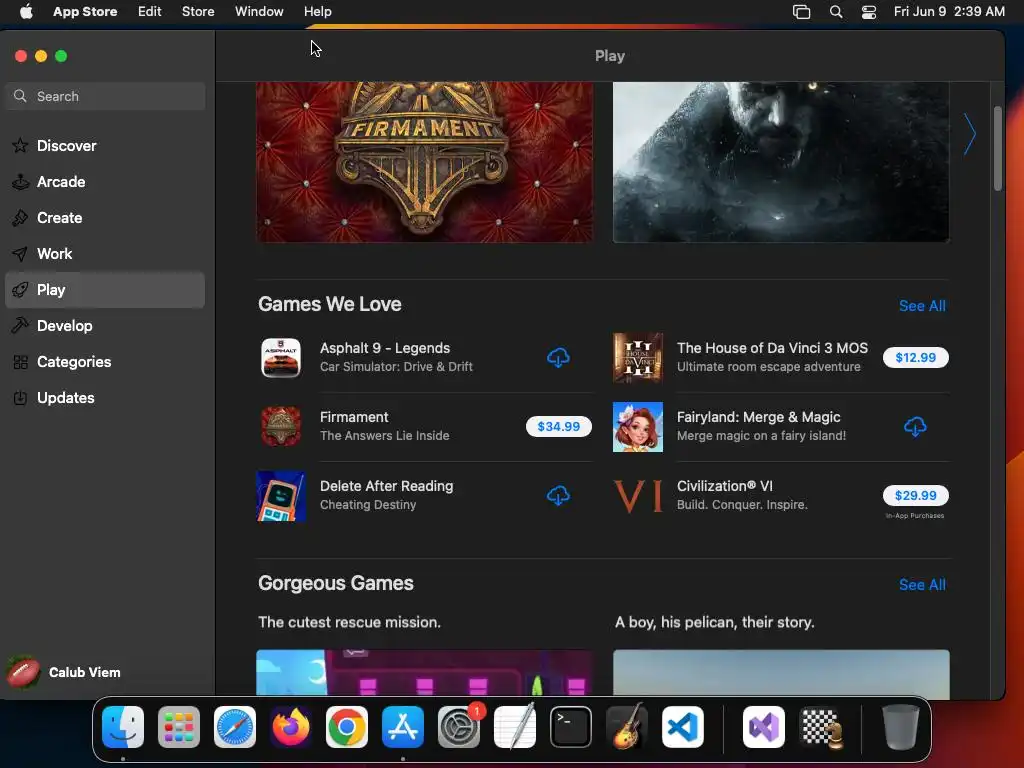The image size is (1024, 768).
Task: See all Games We Love
Action: tap(922, 306)
